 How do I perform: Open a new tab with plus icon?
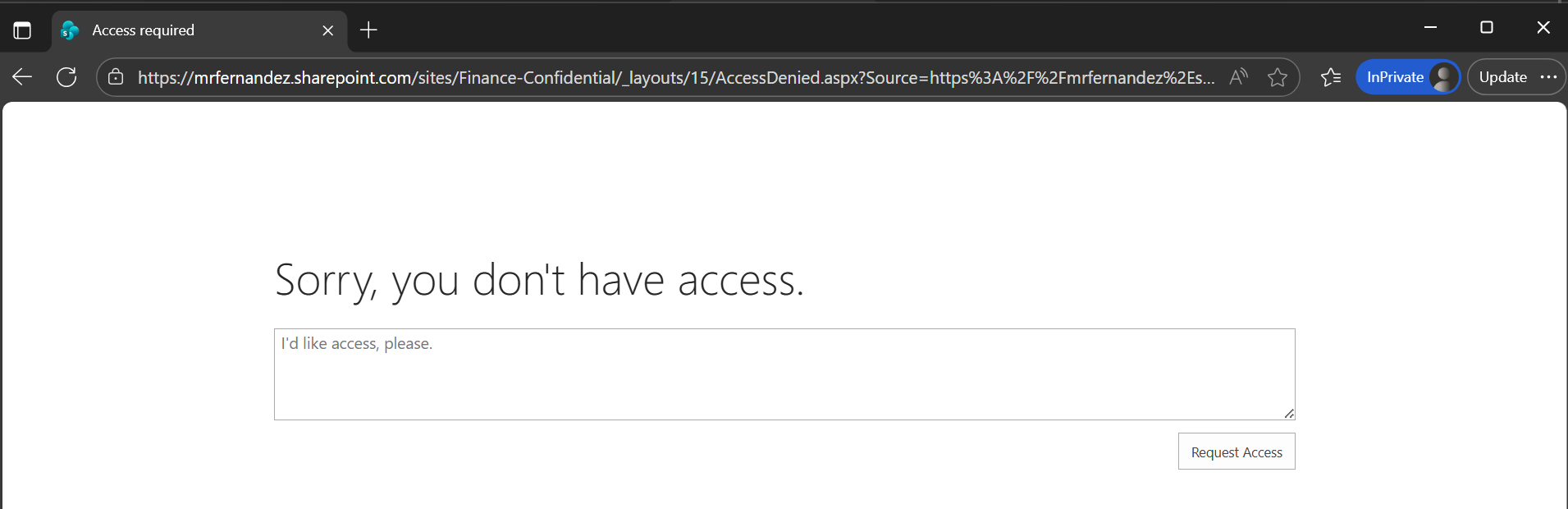click(368, 30)
